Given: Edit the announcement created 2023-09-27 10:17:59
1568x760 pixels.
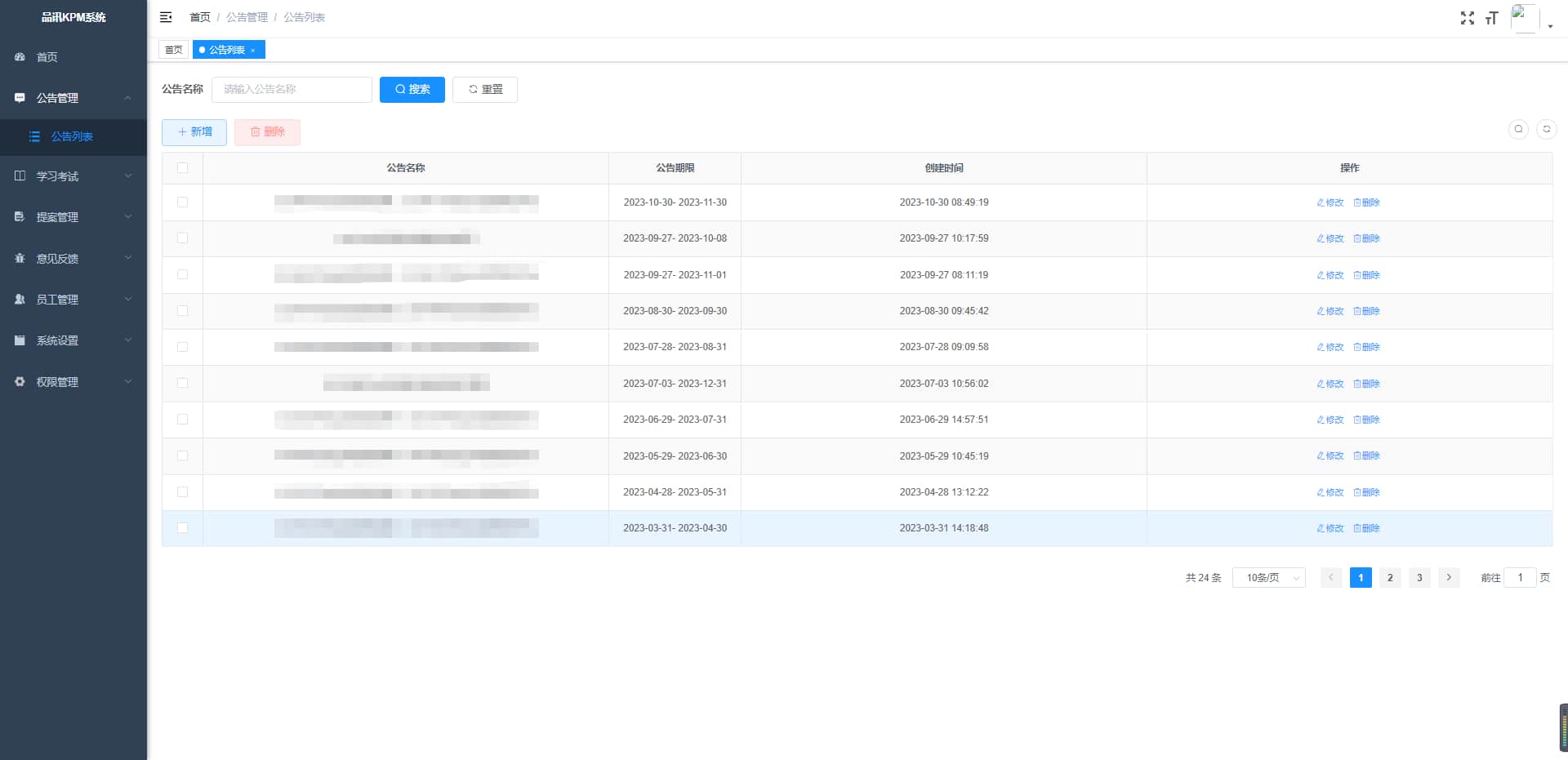Looking at the screenshot, I should (x=1330, y=238).
